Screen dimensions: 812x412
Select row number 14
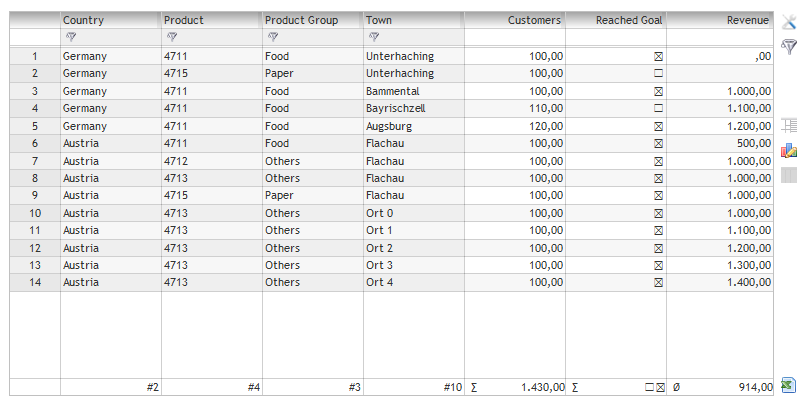click(35, 283)
